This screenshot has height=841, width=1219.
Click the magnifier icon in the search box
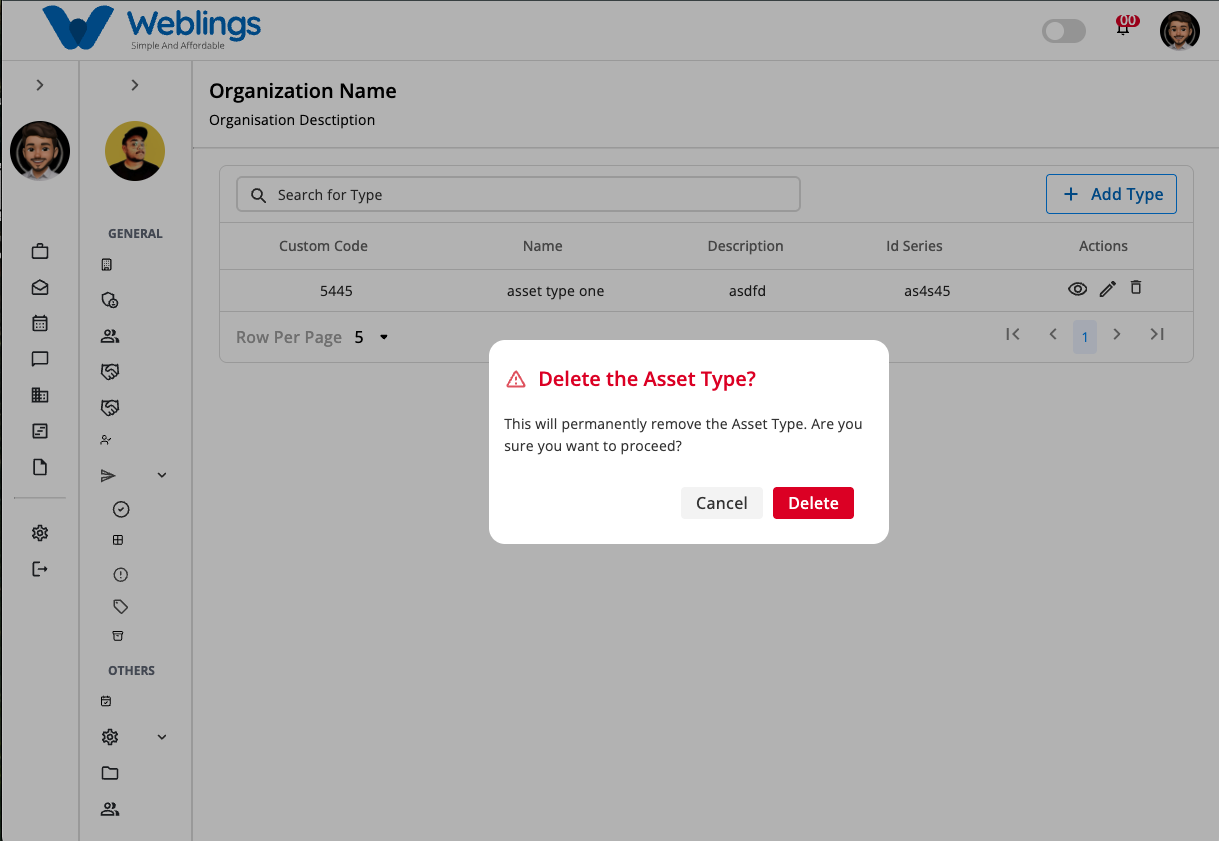coord(258,195)
